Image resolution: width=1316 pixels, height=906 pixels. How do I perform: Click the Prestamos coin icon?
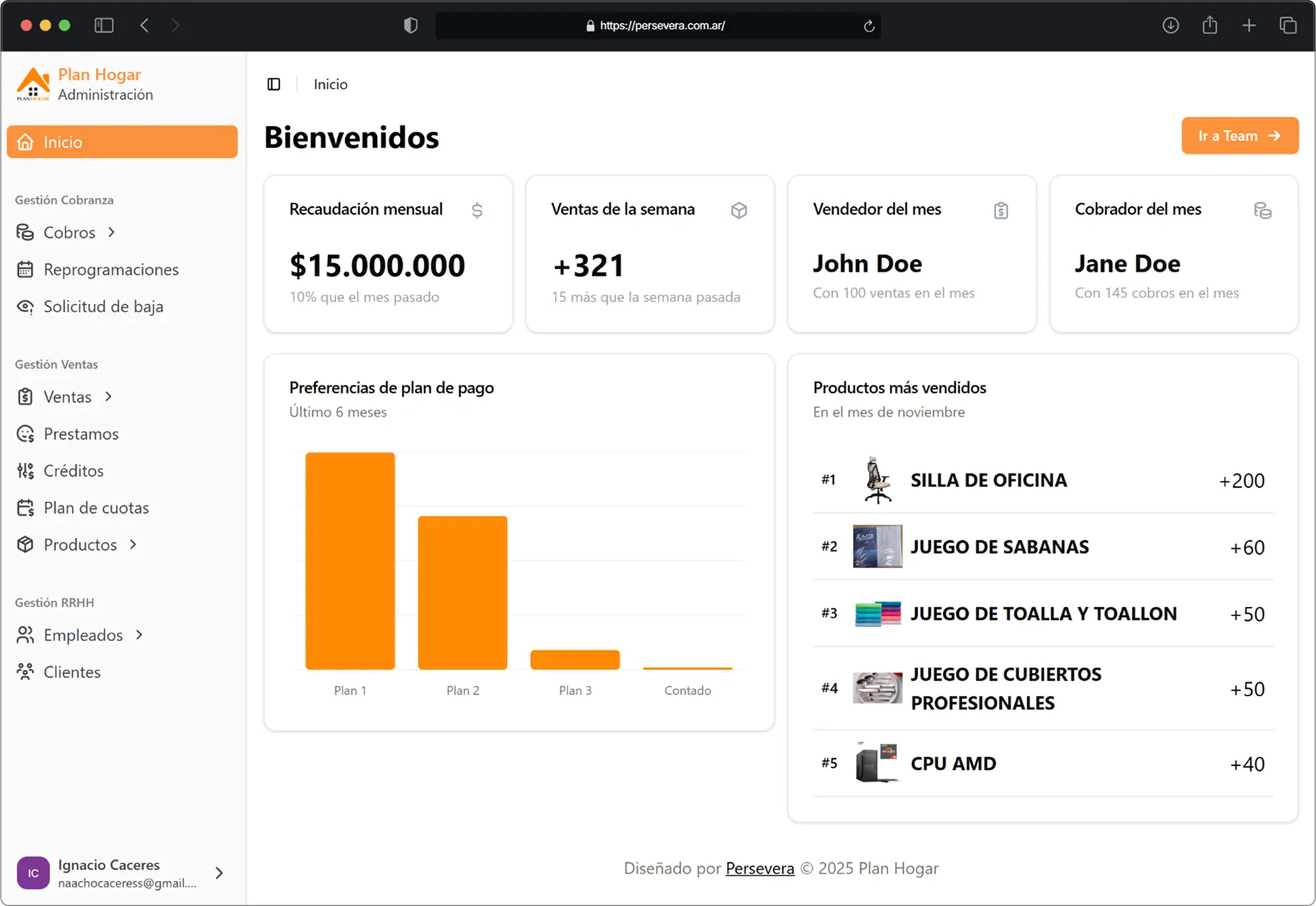[x=26, y=434]
